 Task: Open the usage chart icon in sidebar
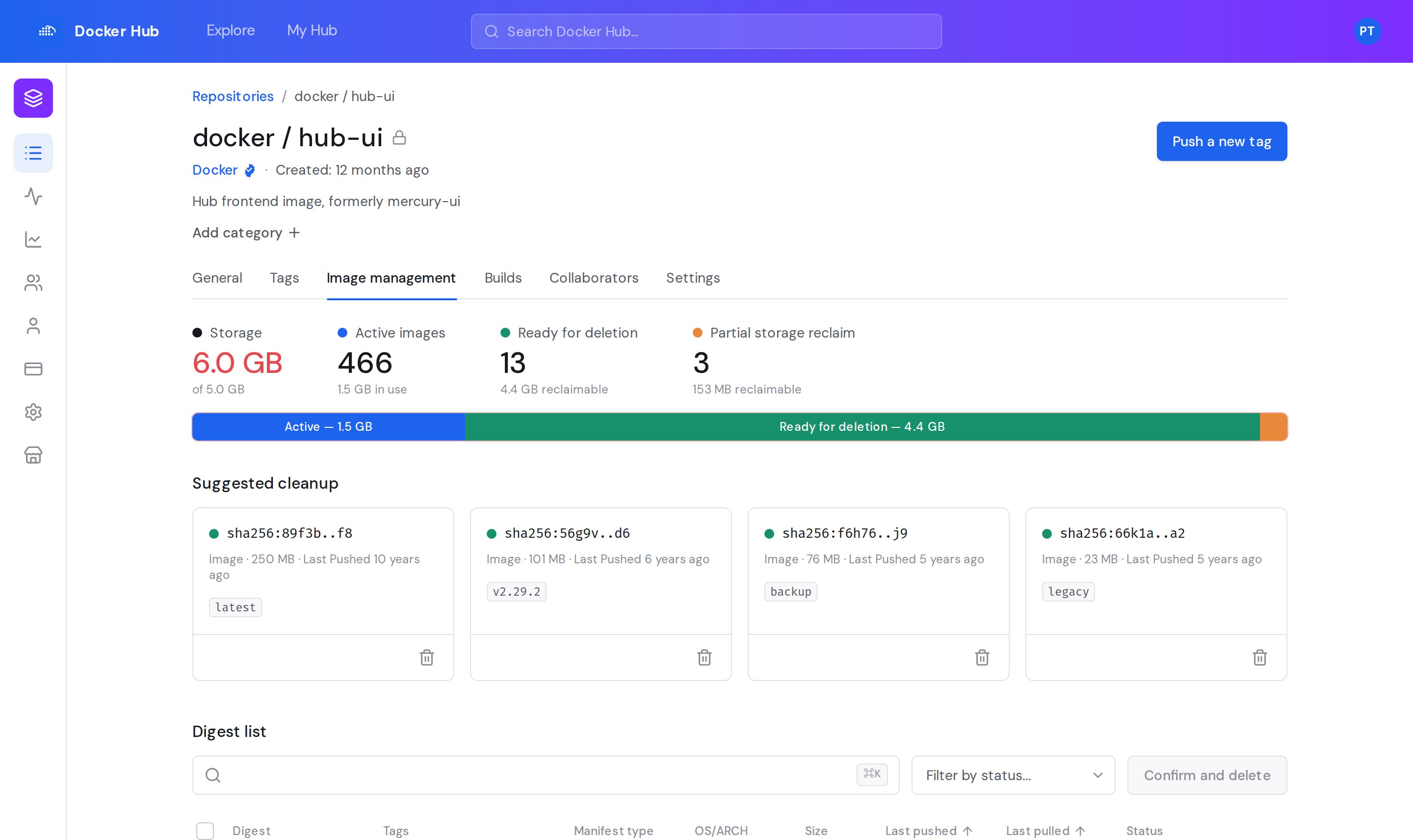pyautogui.click(x=33, y=239)
